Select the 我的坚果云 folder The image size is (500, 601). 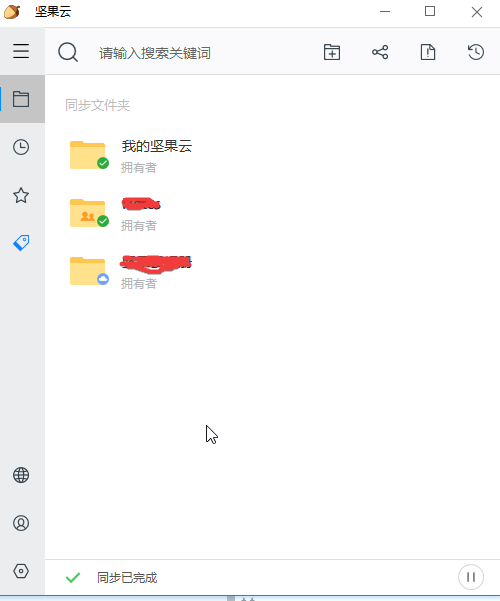coord(131,155)
